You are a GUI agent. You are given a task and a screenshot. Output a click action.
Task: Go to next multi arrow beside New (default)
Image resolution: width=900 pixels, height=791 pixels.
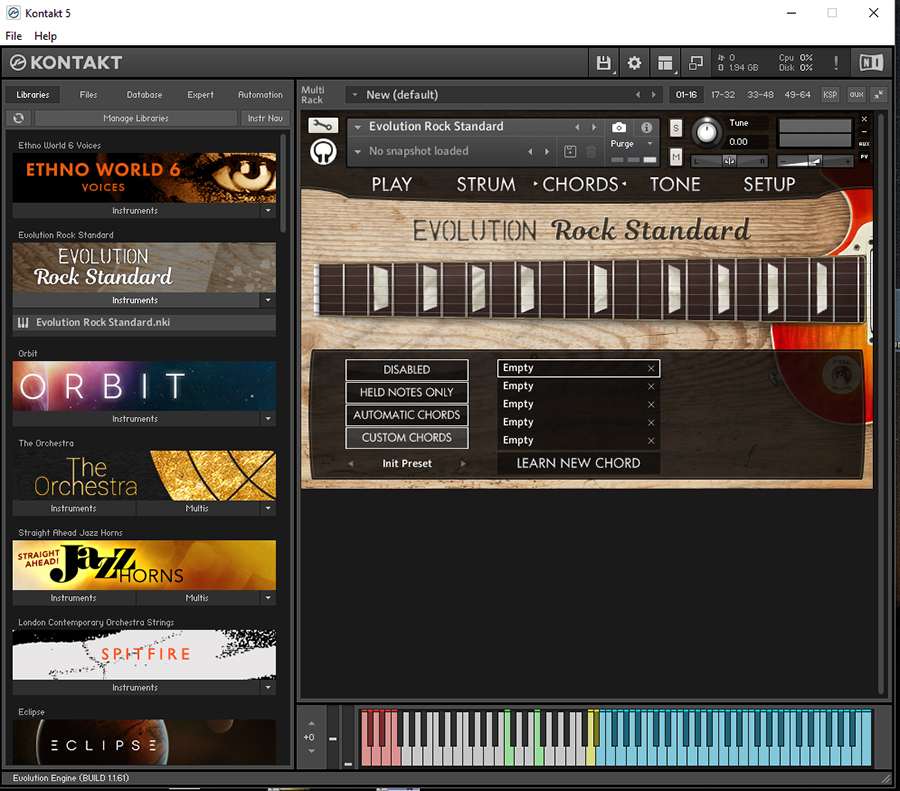click(x=654, y=95)
